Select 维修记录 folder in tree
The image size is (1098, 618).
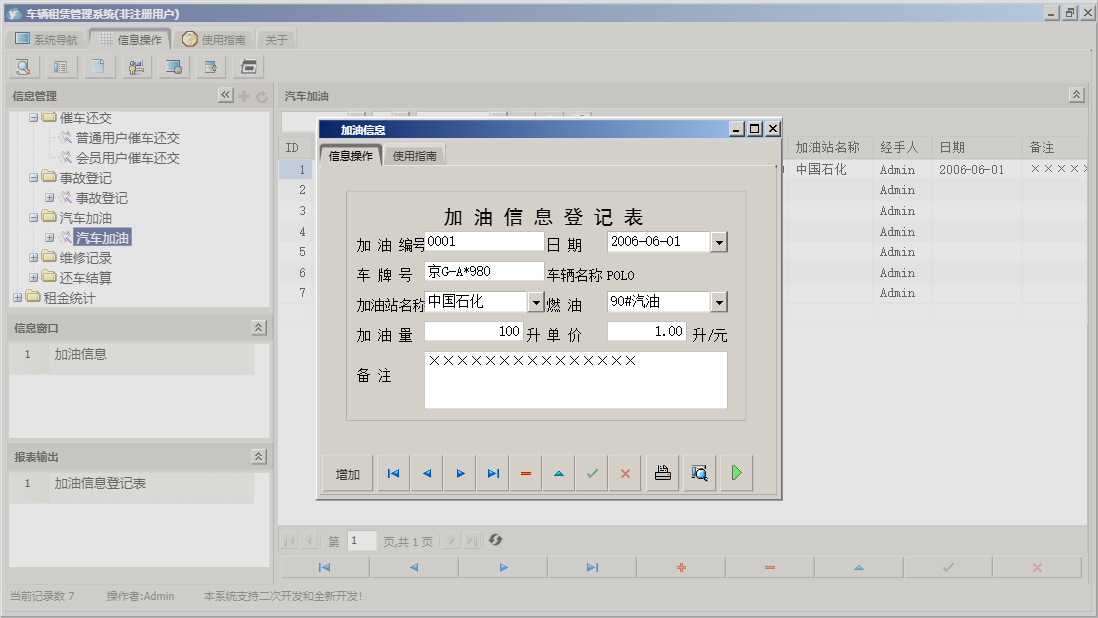[85, 258]
